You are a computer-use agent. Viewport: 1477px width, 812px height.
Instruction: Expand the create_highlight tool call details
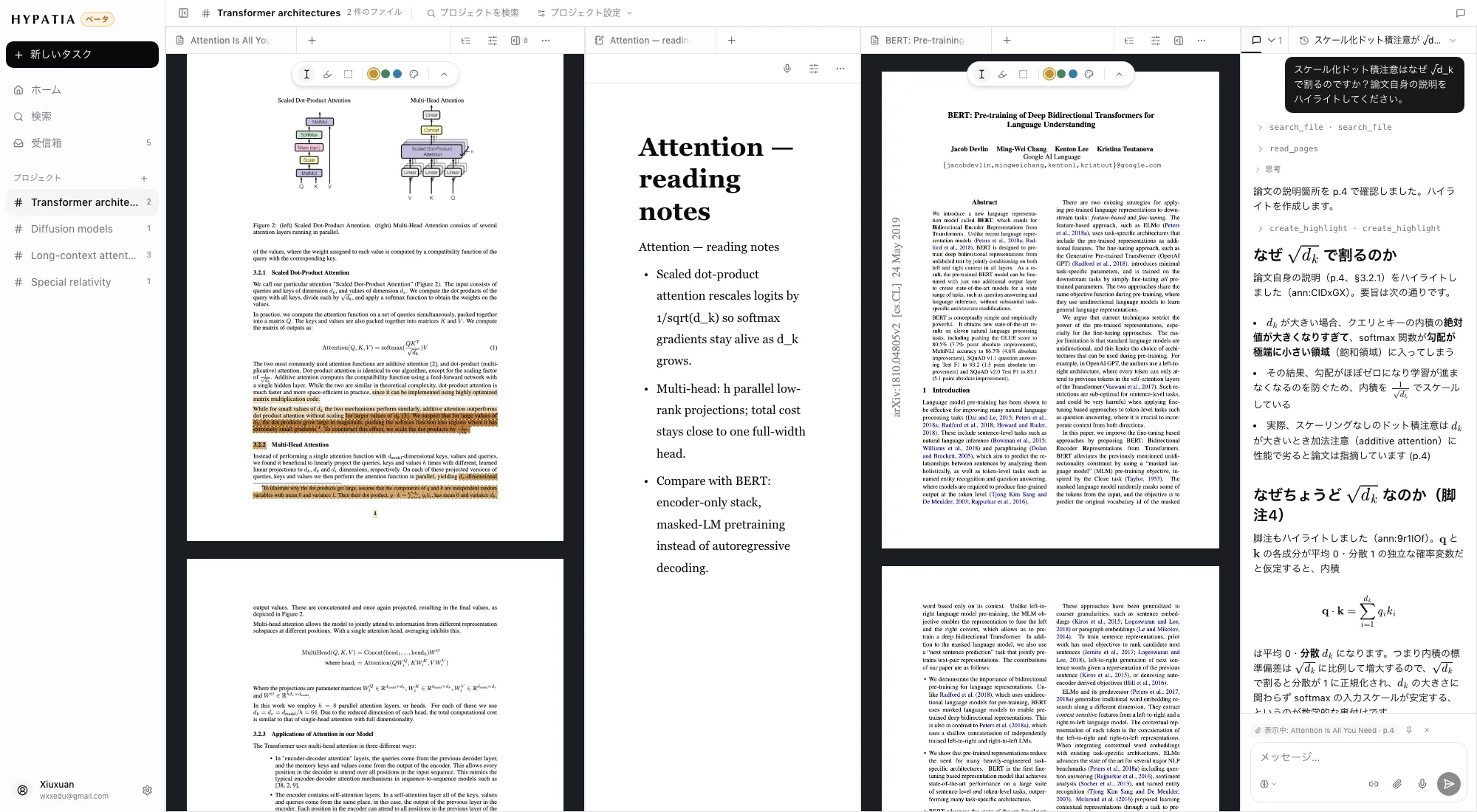pos(1349,228)
